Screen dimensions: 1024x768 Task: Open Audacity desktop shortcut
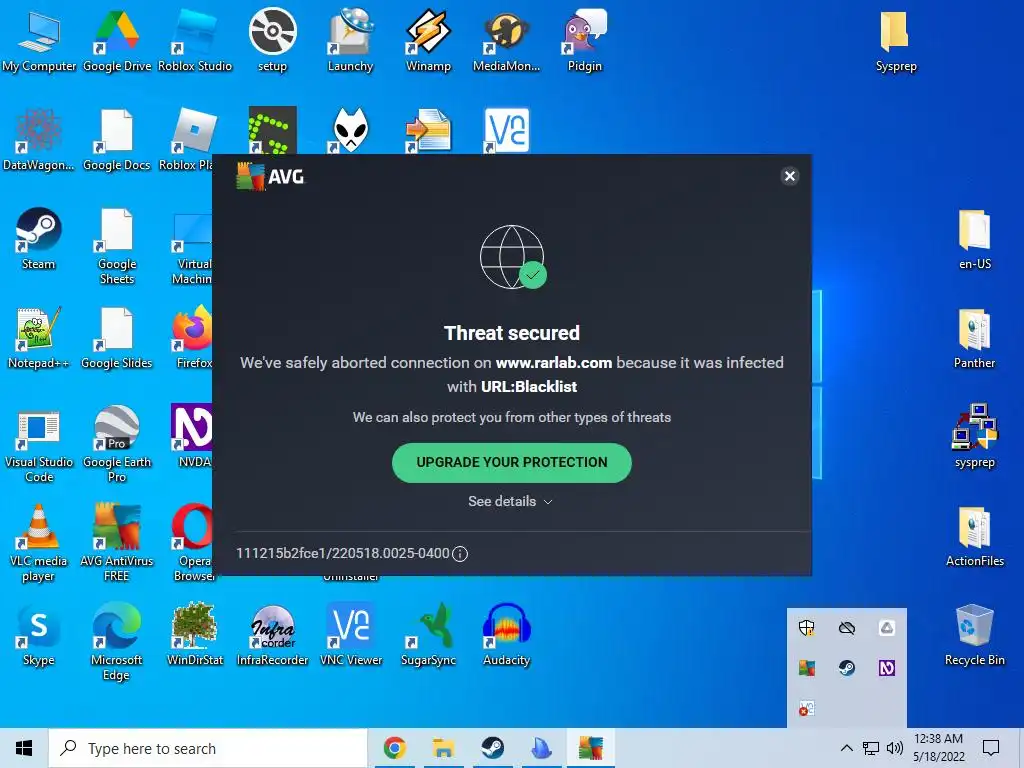point(506,635)
